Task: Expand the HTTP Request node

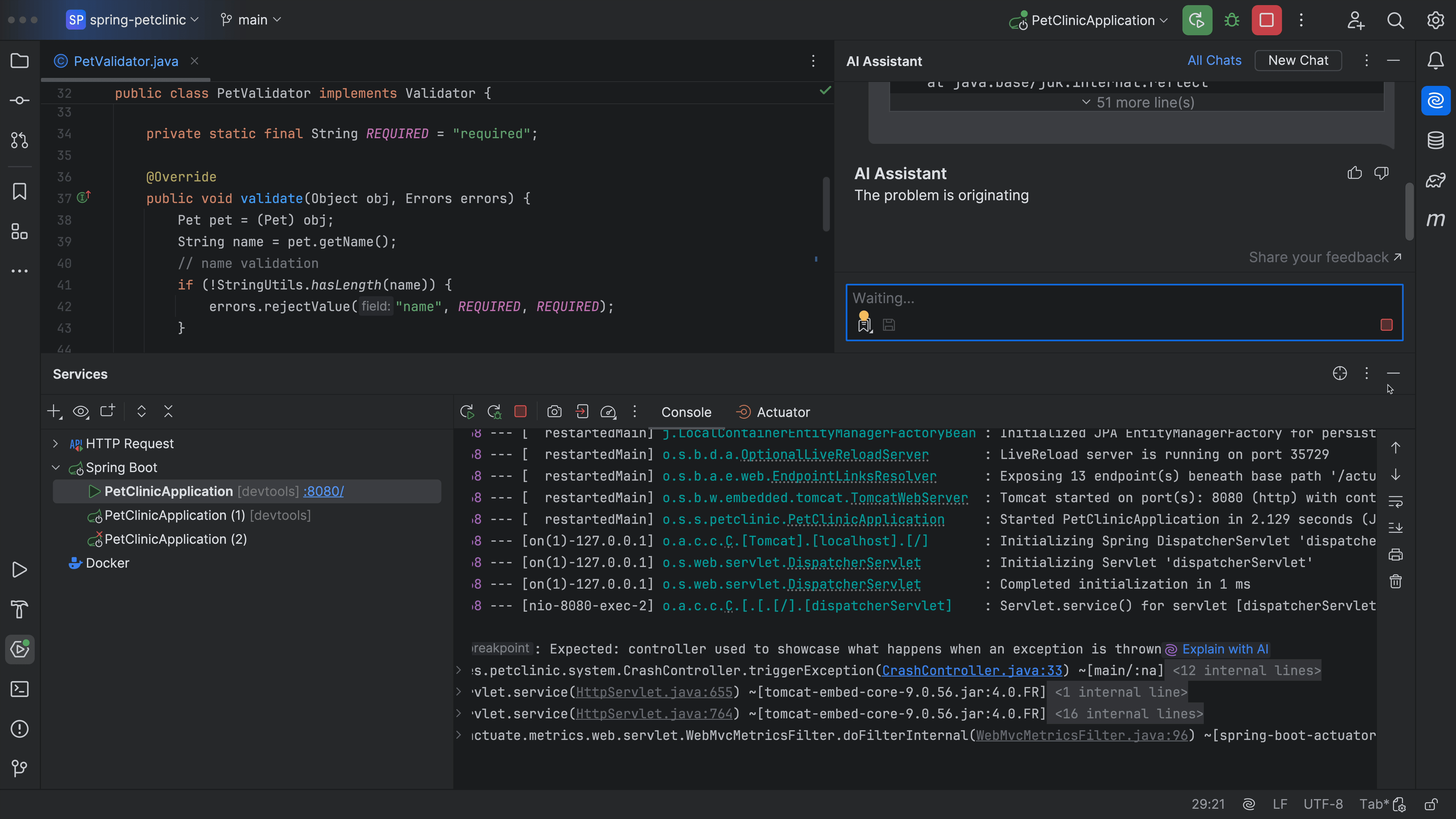Action: pos(55,444)
